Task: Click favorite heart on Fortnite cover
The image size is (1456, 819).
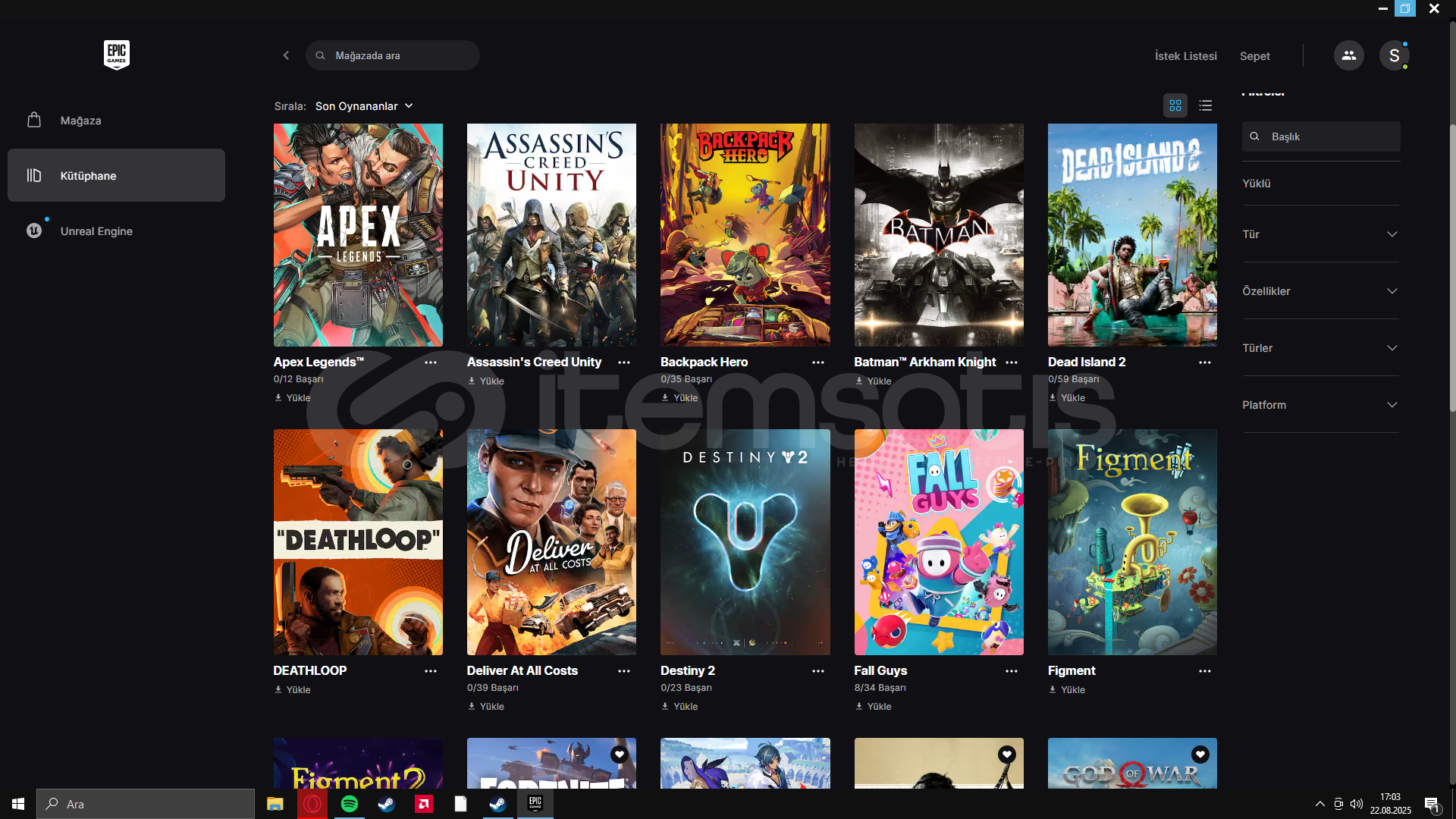Action: point(620,755)
